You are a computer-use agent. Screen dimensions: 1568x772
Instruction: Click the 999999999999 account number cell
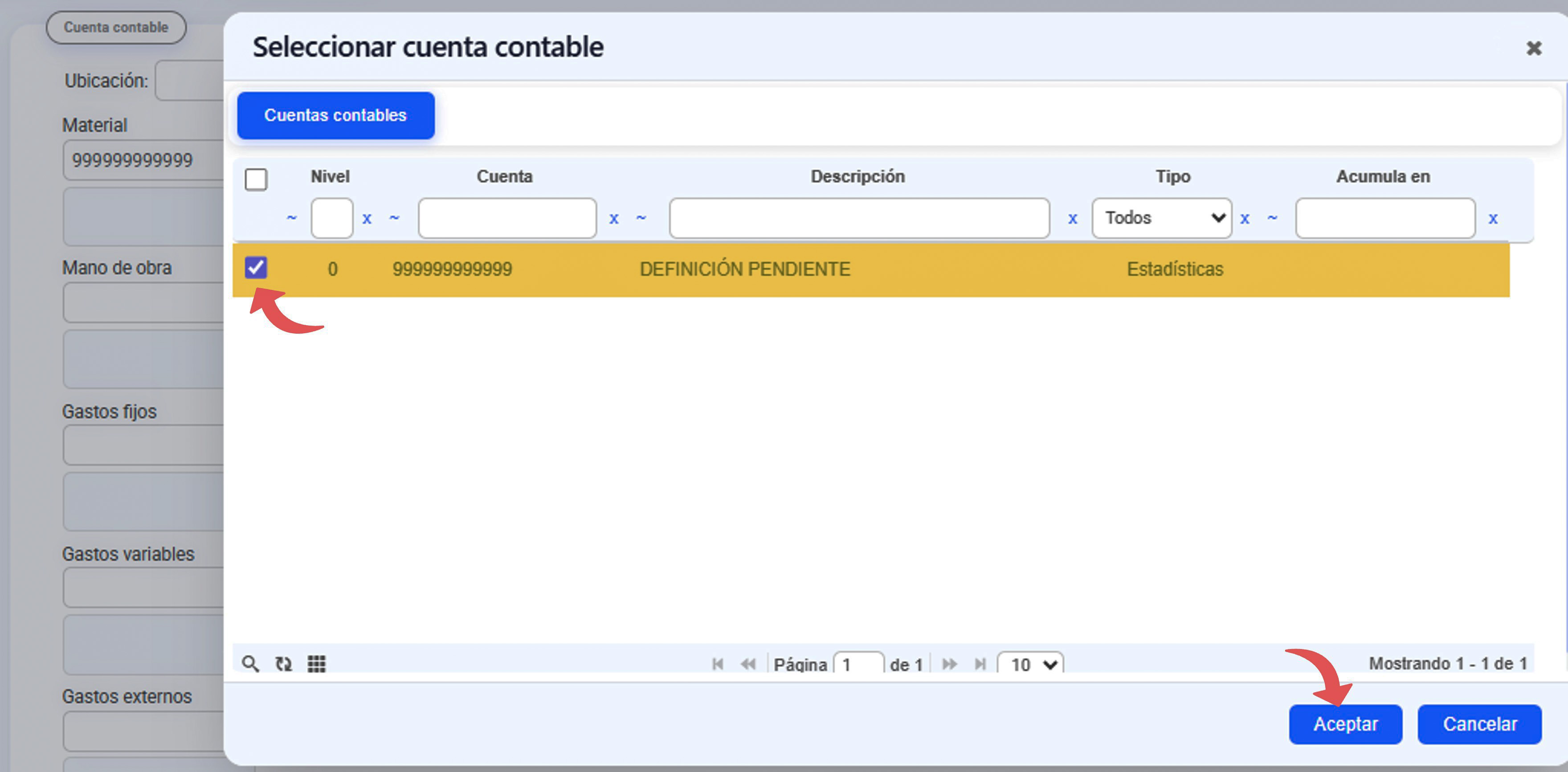(x=452, y=269)
